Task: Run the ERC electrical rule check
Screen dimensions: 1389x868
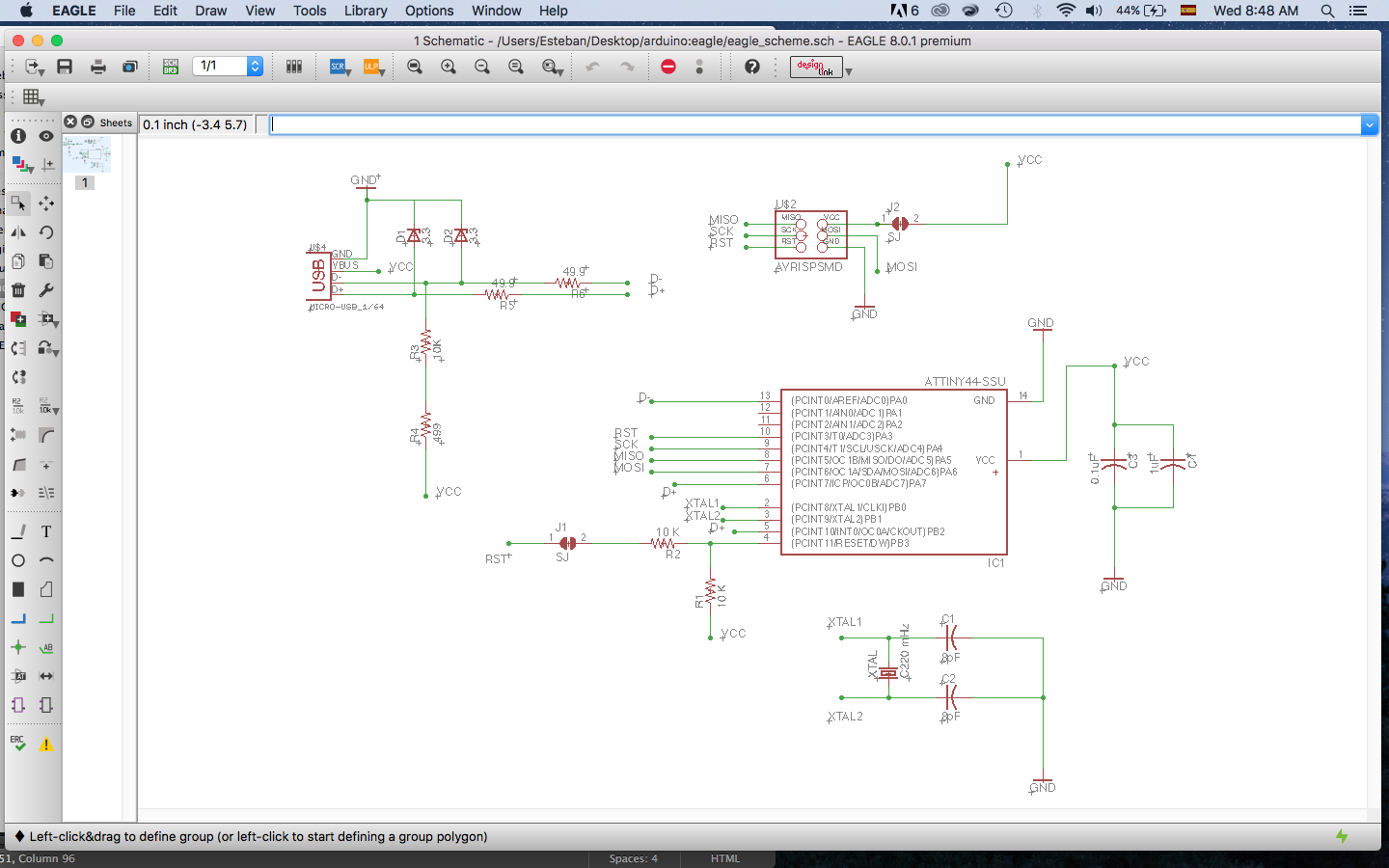Action: coord(18,744)
